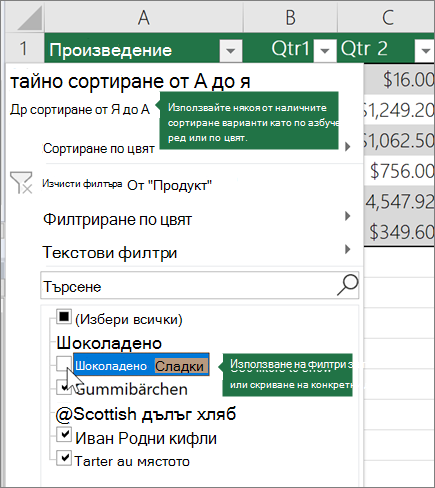435x488 pixels.
Task: Select the Шоколадено list entry
Action: click(x=109, y=343)
